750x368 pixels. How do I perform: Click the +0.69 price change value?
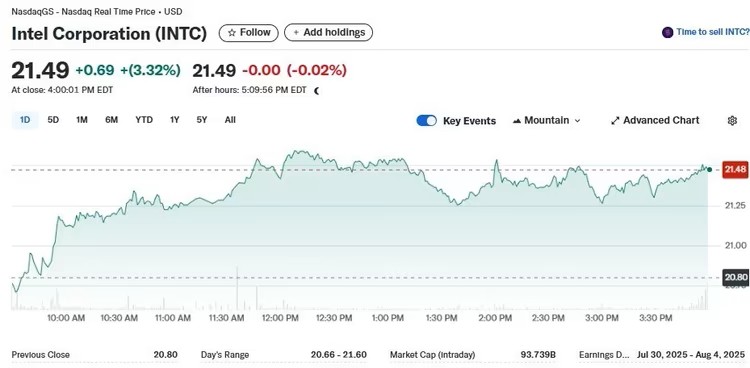pos(95,70)
